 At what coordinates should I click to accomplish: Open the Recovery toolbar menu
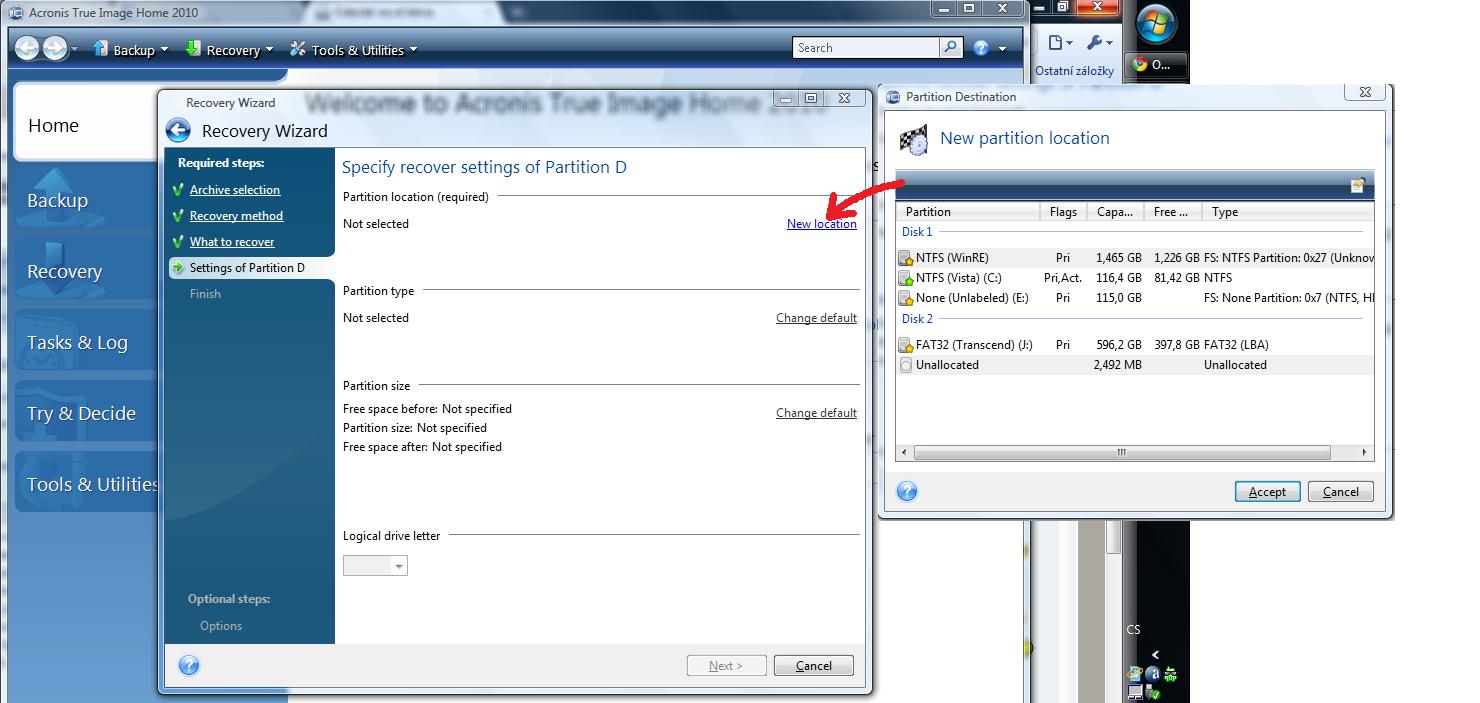(228, 49)
